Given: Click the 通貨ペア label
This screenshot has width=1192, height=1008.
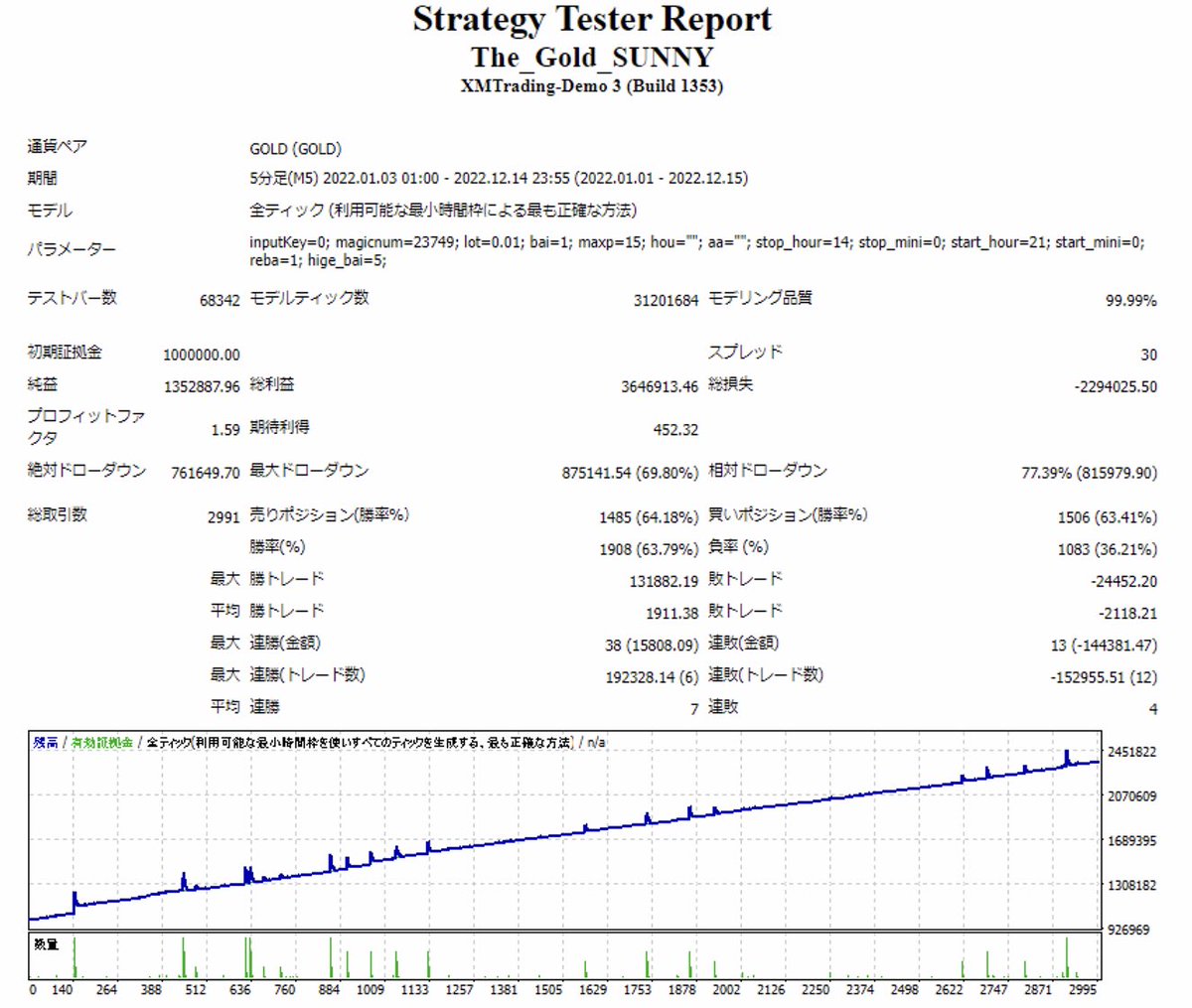Looking at the screenshot, I should pyautogui.click(x=57, y=147).
